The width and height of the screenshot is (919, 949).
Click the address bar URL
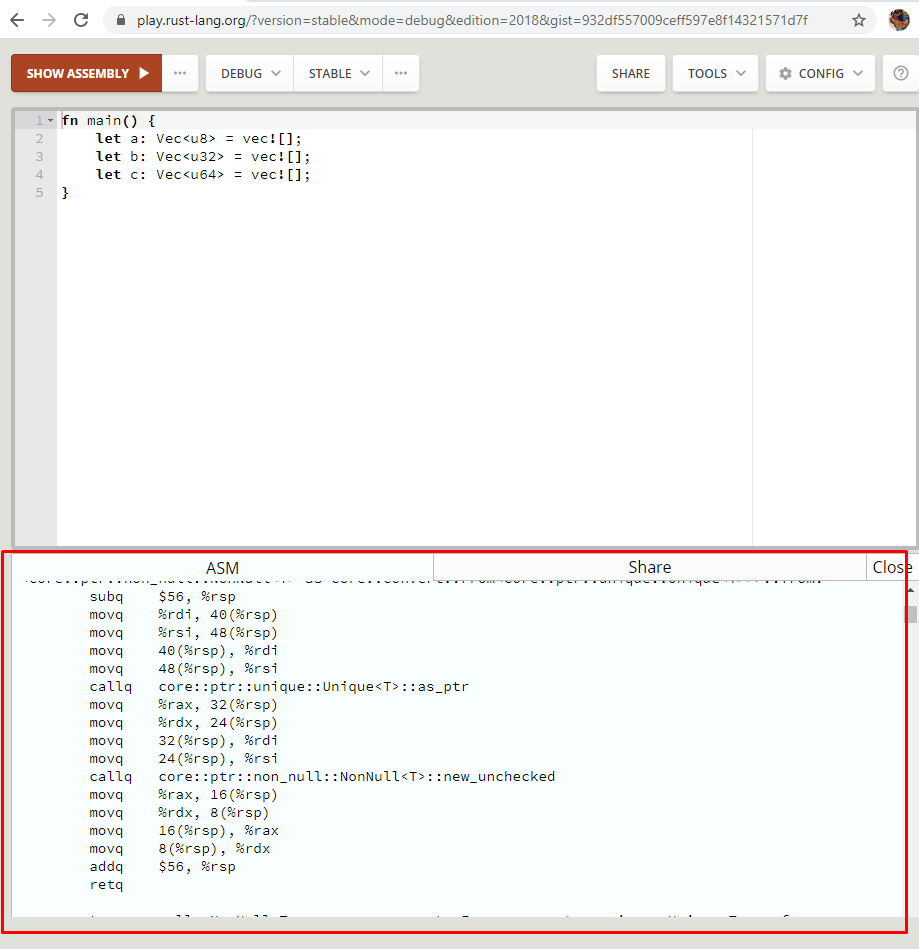tap(472, 20)
